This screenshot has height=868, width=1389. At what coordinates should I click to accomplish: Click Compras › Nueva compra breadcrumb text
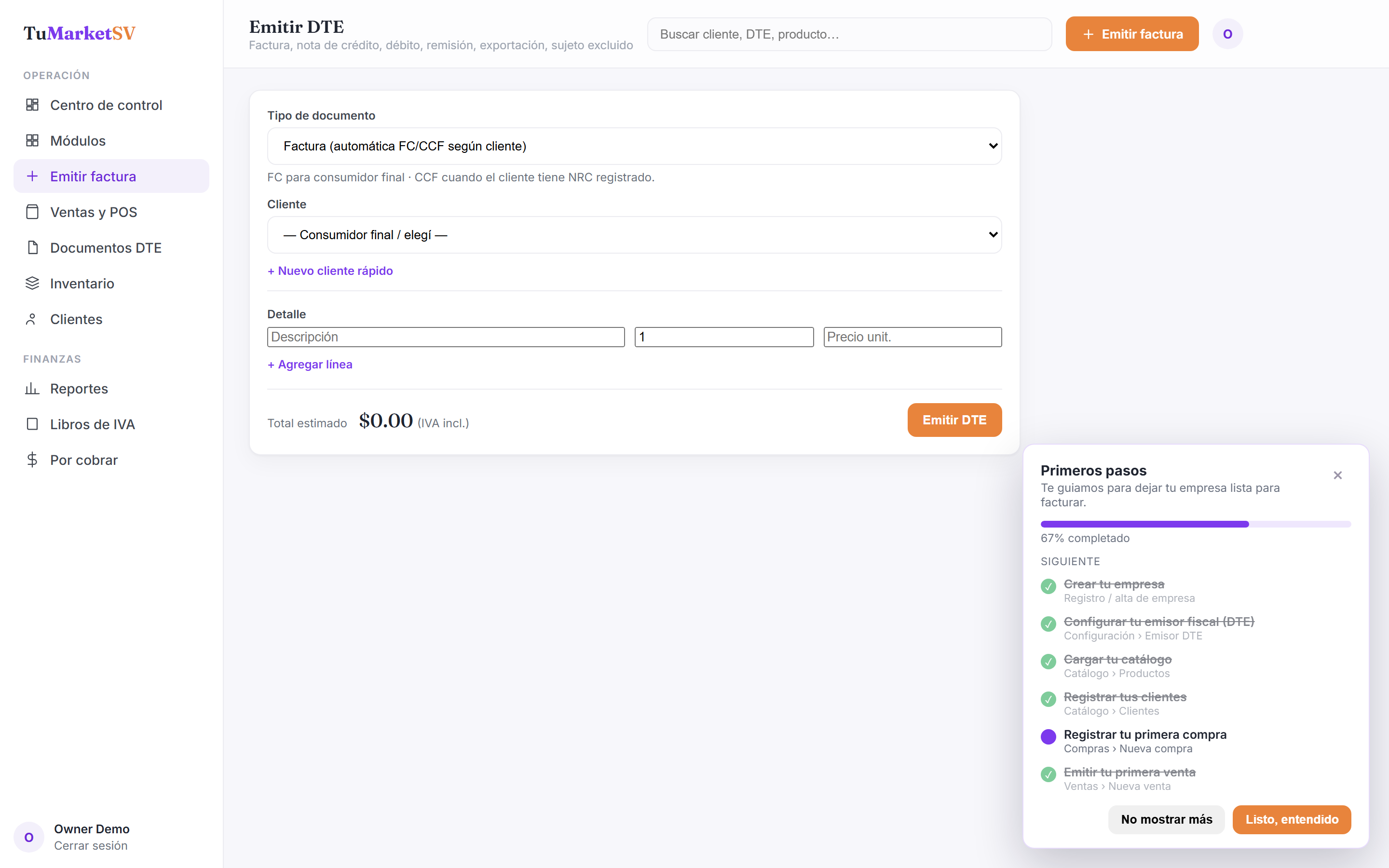[1128, 748]
